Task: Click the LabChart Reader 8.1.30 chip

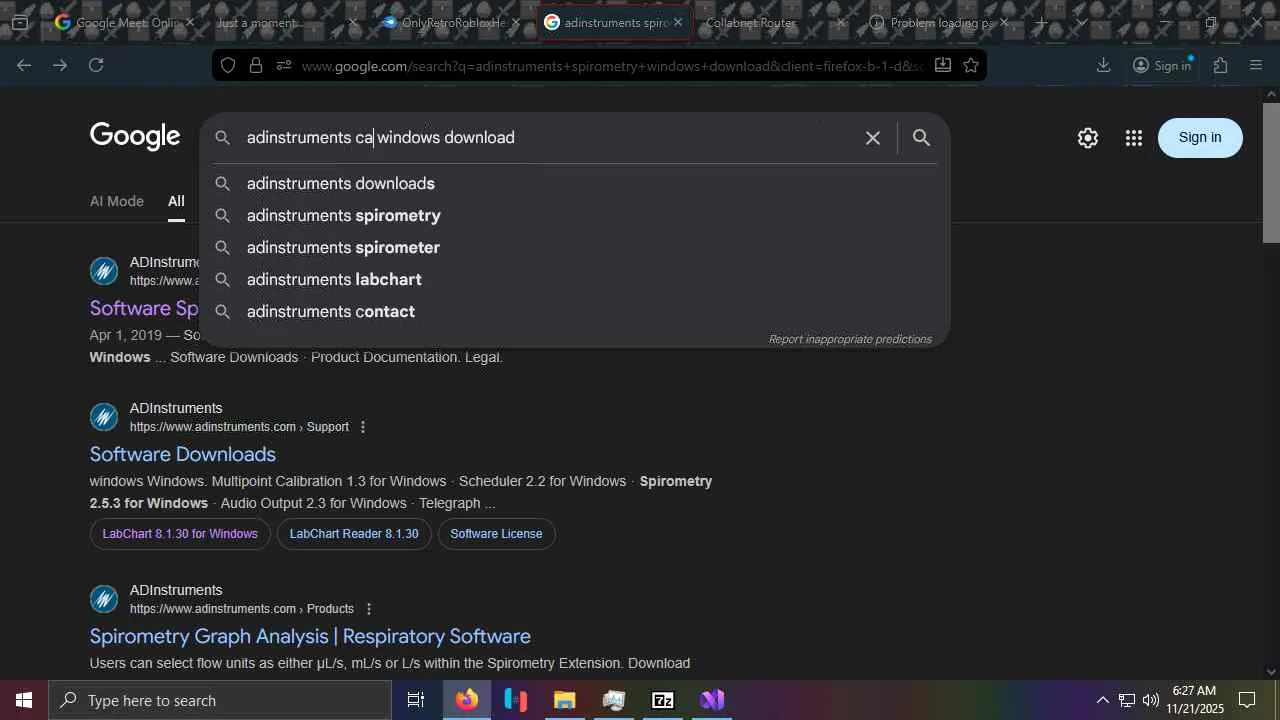Action: click(354, 534)
